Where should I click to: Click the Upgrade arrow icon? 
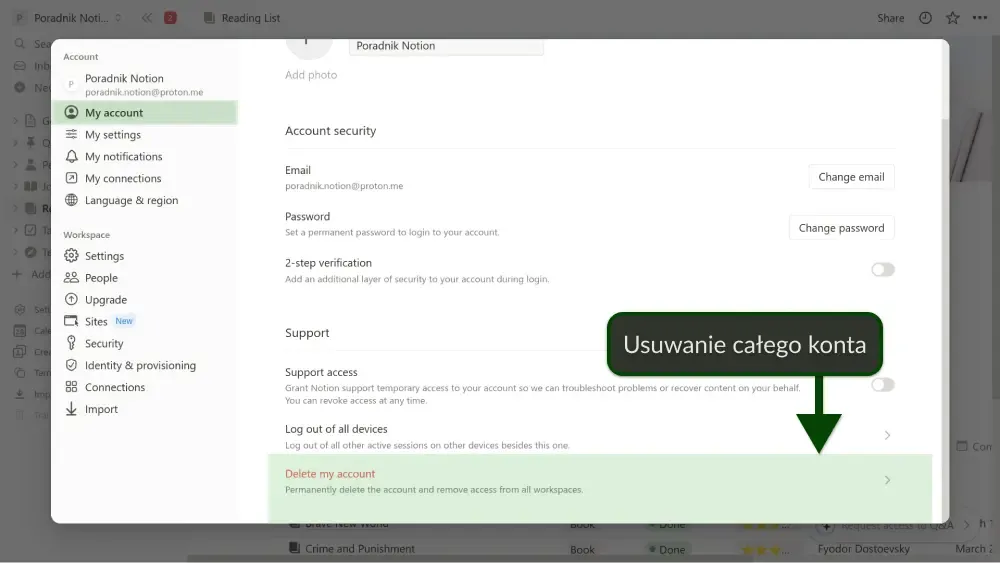point(71,300)
